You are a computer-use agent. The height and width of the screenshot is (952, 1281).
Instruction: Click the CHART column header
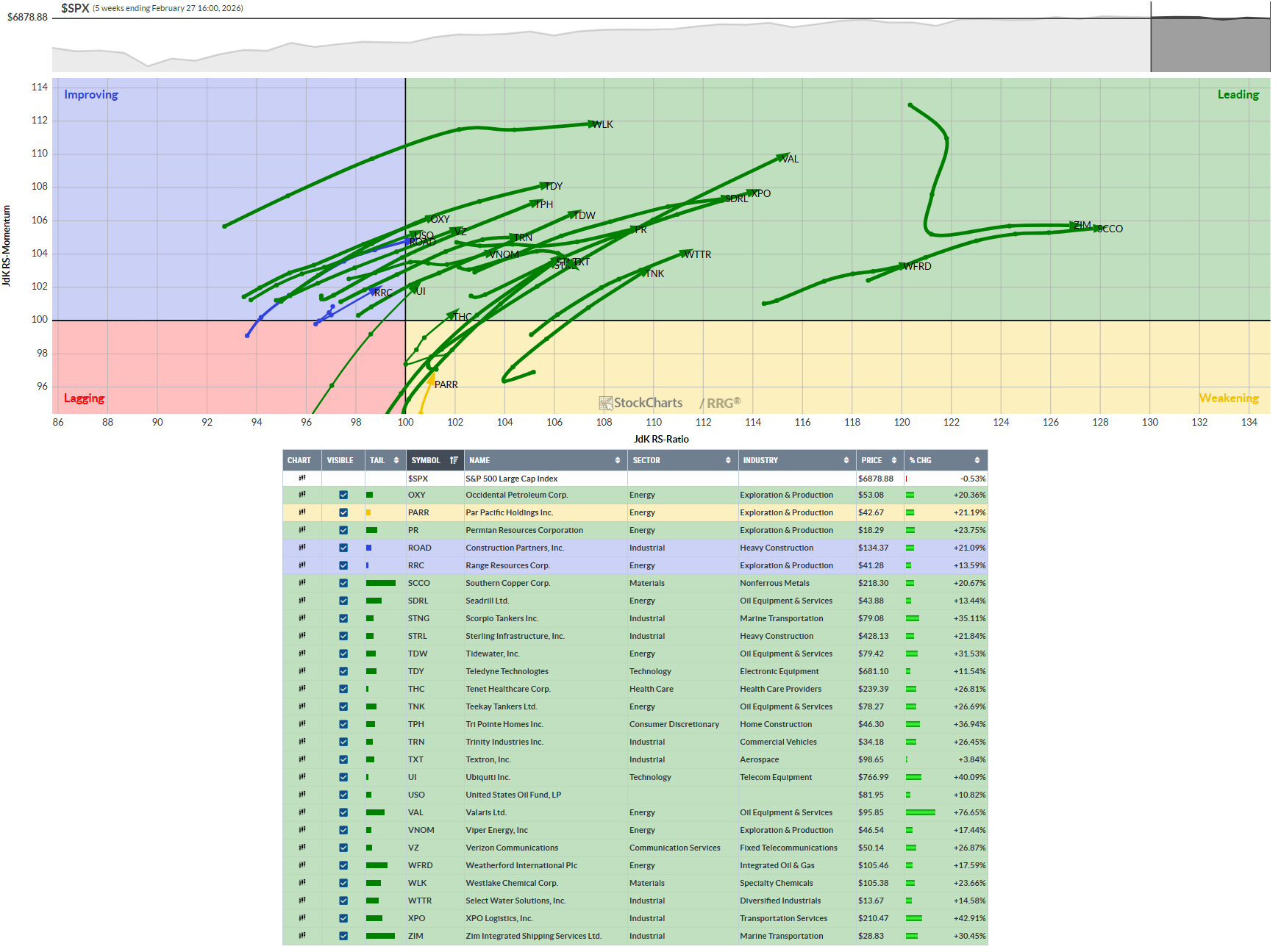[x=301, y=460]
